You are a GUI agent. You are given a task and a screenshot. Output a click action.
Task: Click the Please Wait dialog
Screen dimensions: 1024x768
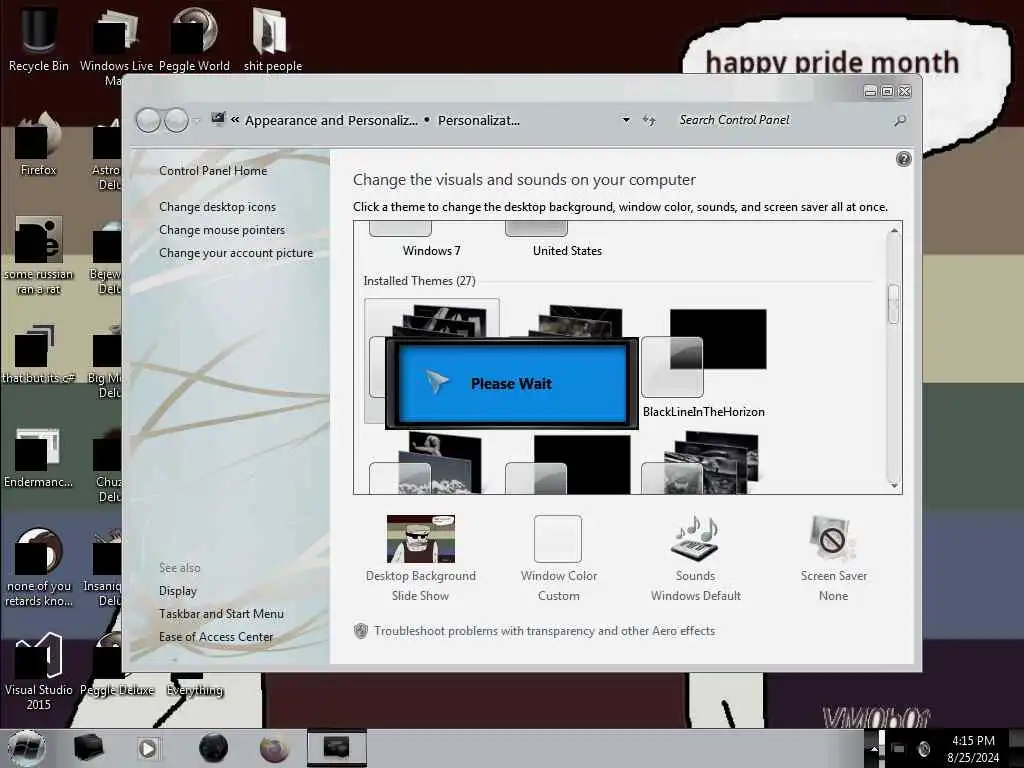click(511, 383)
